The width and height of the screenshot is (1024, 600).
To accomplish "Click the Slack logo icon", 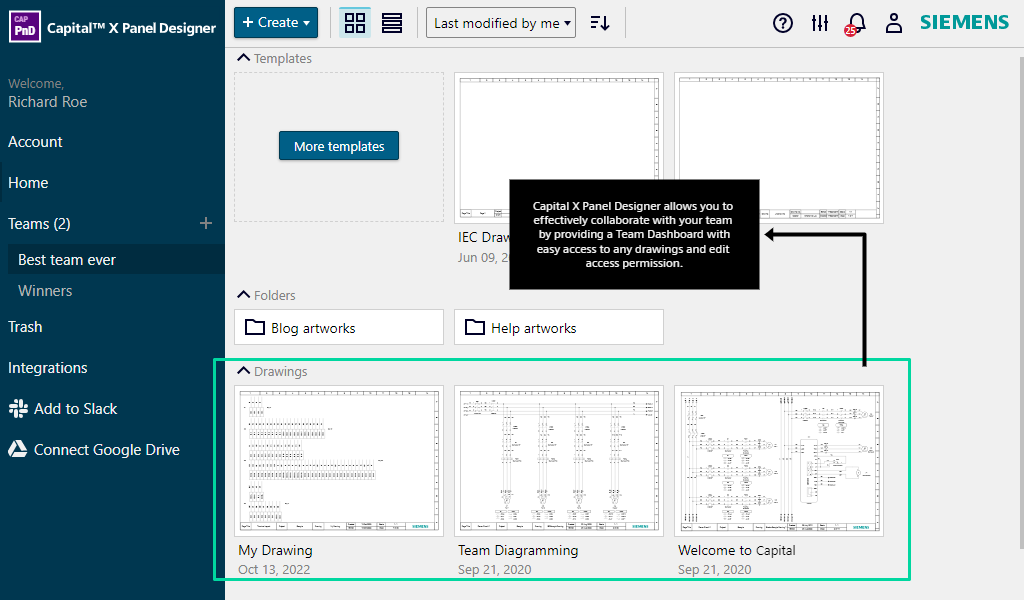I will point(18,409).
